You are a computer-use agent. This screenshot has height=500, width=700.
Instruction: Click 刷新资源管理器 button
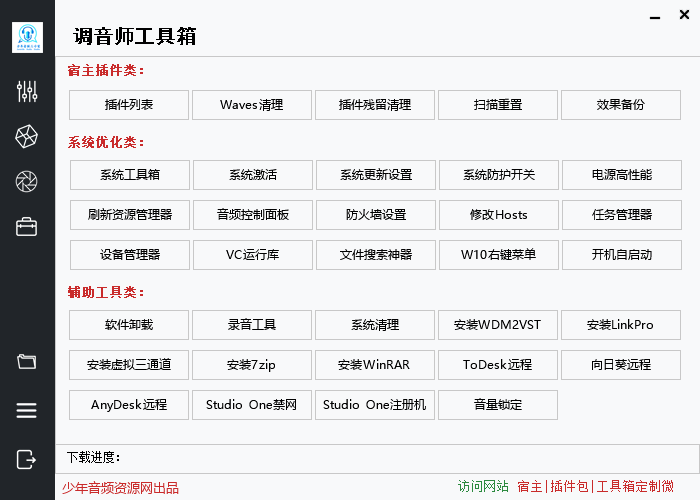tap(130, 215)
